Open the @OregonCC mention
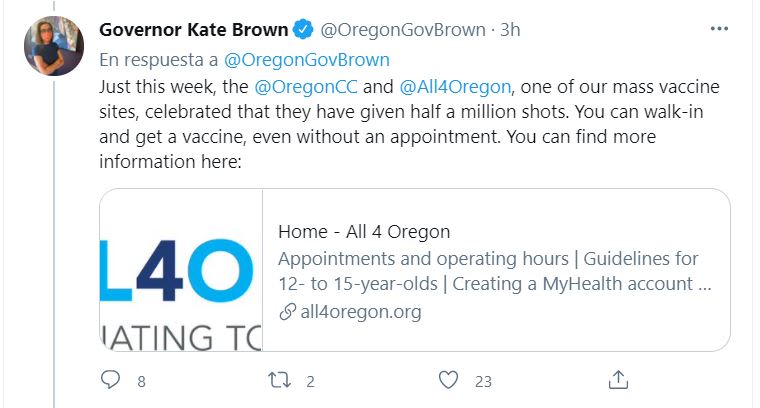 (x=302, y=88)
